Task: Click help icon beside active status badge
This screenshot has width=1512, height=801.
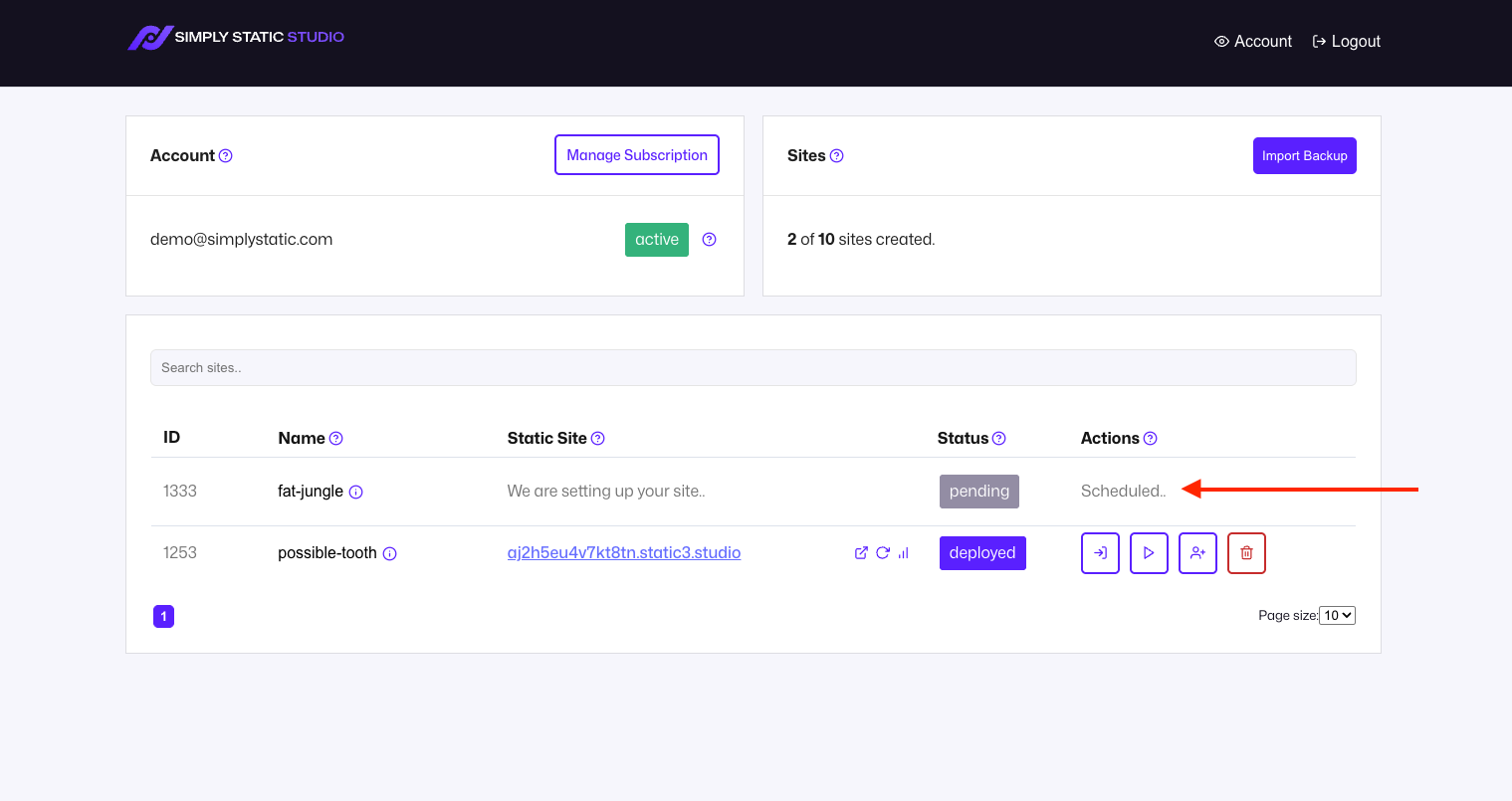Action: point(710,240)
